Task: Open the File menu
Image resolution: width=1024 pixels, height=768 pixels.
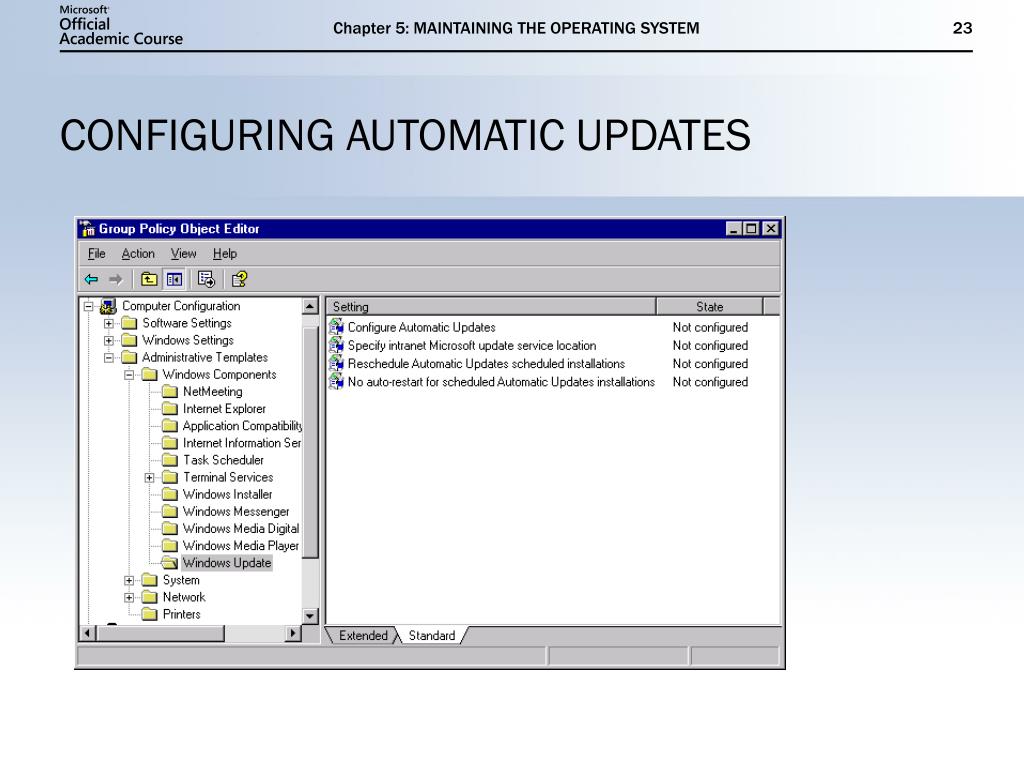Action: [x=97, y=253]
